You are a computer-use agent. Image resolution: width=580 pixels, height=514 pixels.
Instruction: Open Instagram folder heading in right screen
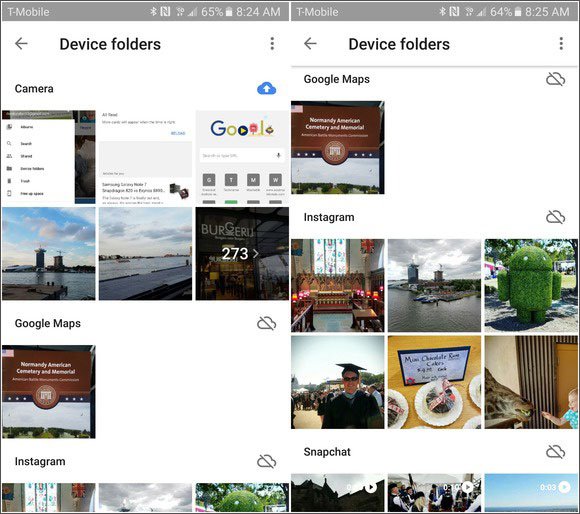(x=329, y=217)
